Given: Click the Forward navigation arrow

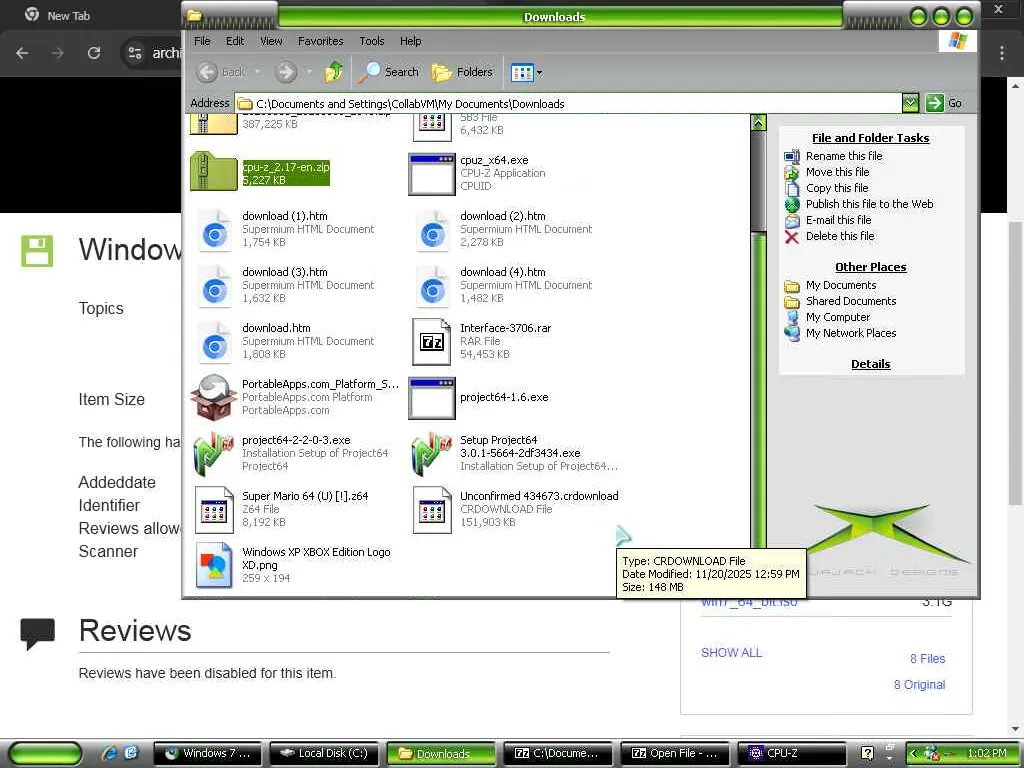Looking at the screenshot, I should [x=285, y=72].
